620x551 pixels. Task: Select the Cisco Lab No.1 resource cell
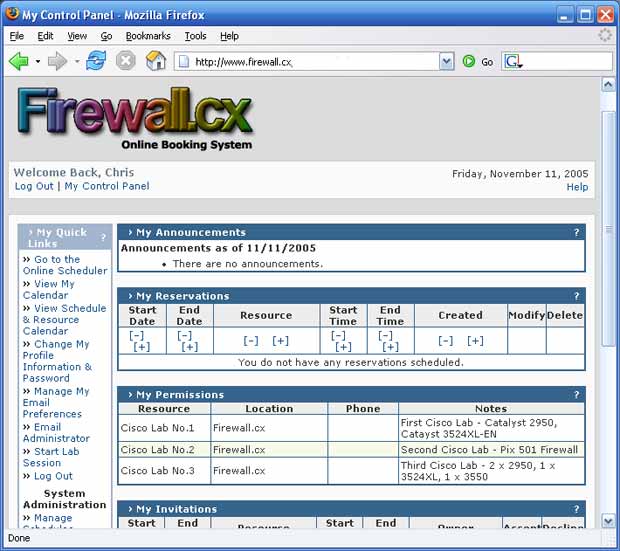click(x=164, y=428)
